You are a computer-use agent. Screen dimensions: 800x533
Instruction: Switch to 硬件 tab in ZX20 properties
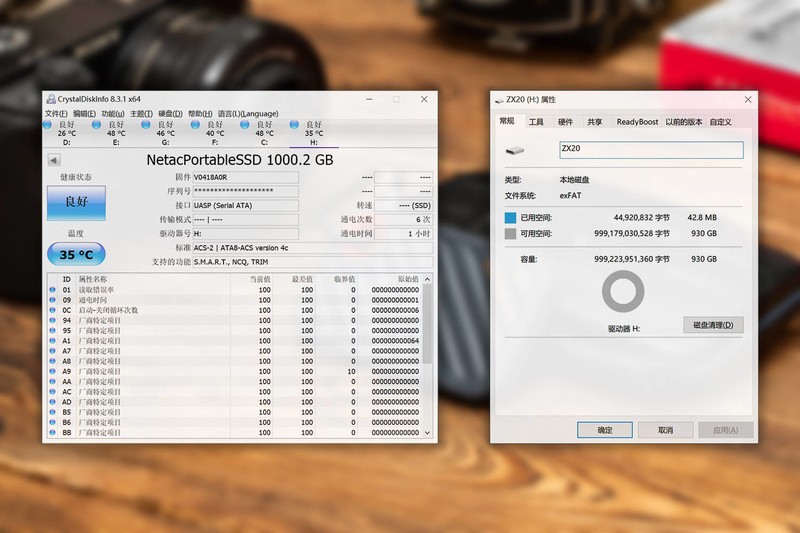tap(565, 122)
